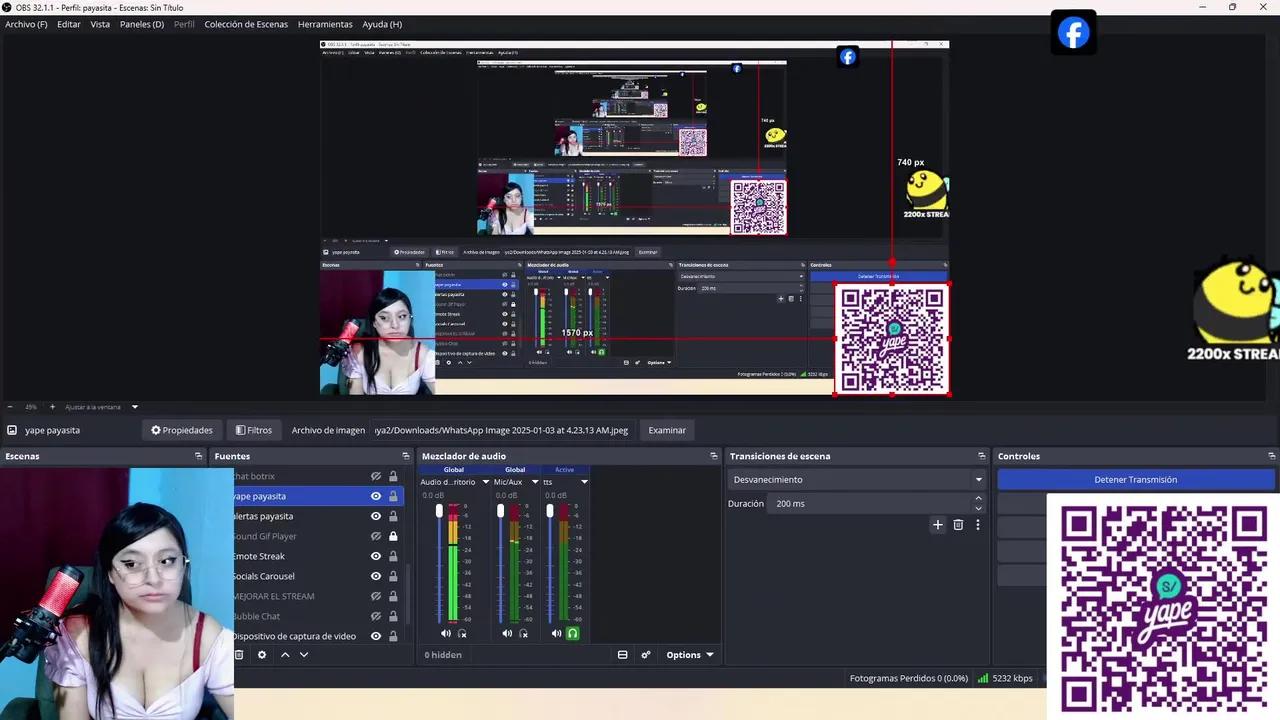Viewport: 1280px width, 720px height.
Task: Open the Editar menu
Action: (x=69, y=24)
